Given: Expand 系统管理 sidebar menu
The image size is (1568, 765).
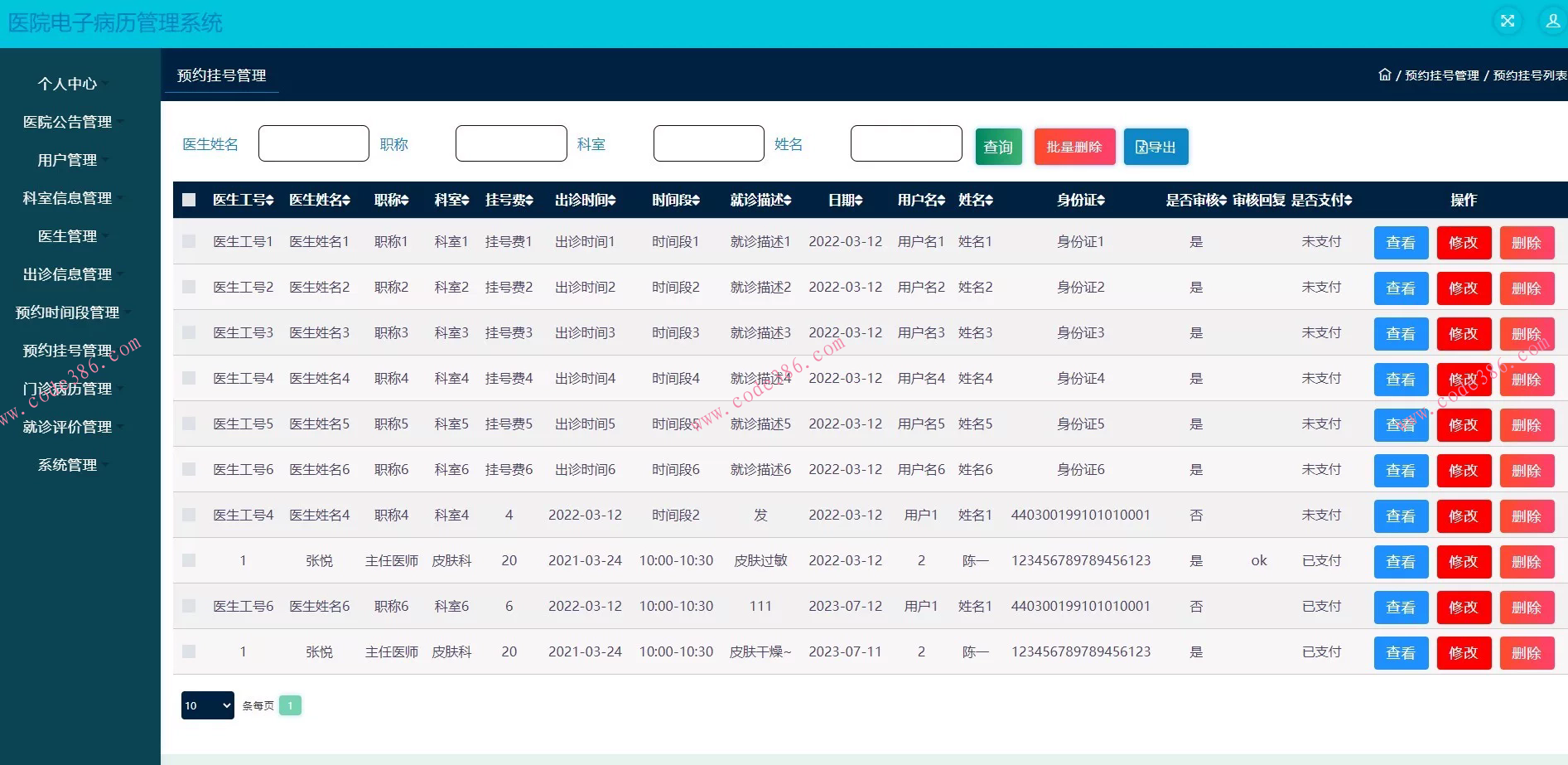Looking at the screenshot, I should [68, 465].
